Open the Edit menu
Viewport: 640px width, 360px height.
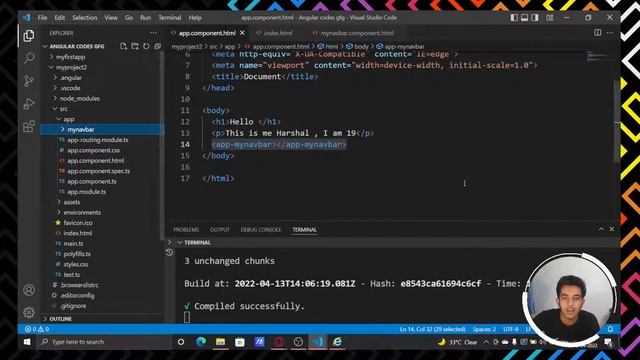pos(60,18)
